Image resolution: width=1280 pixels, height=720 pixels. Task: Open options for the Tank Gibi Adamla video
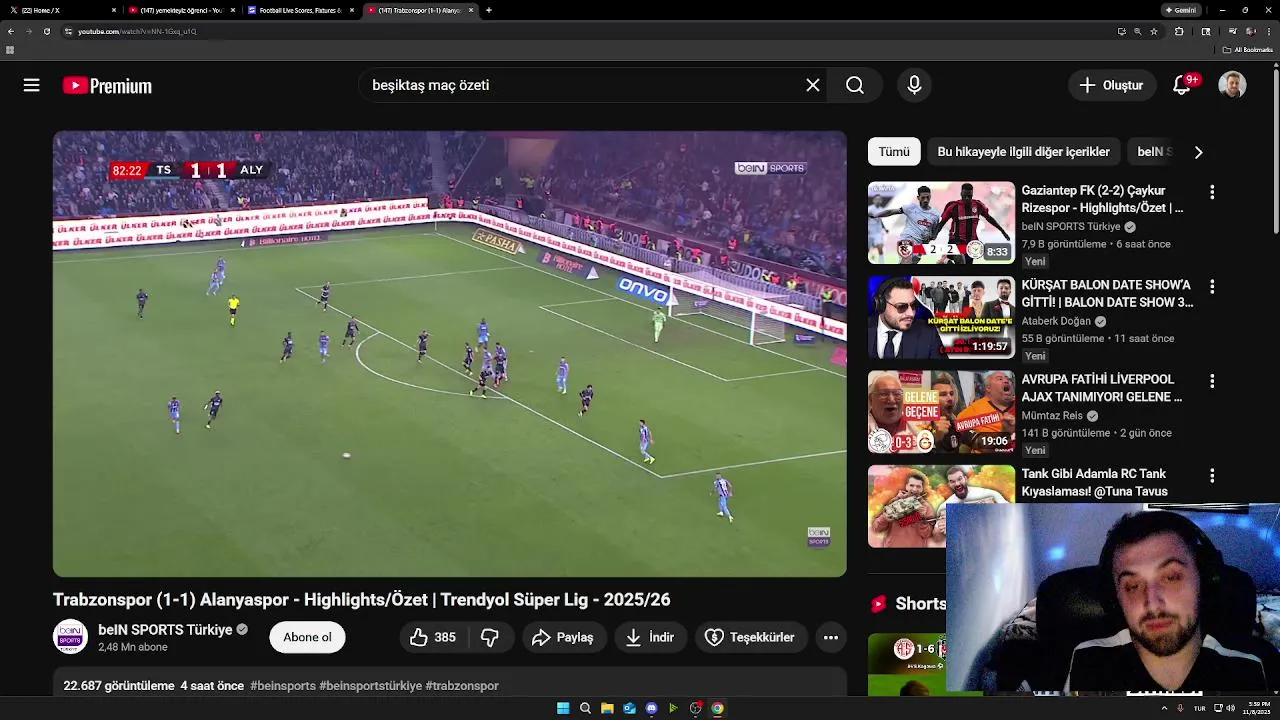1212,476
